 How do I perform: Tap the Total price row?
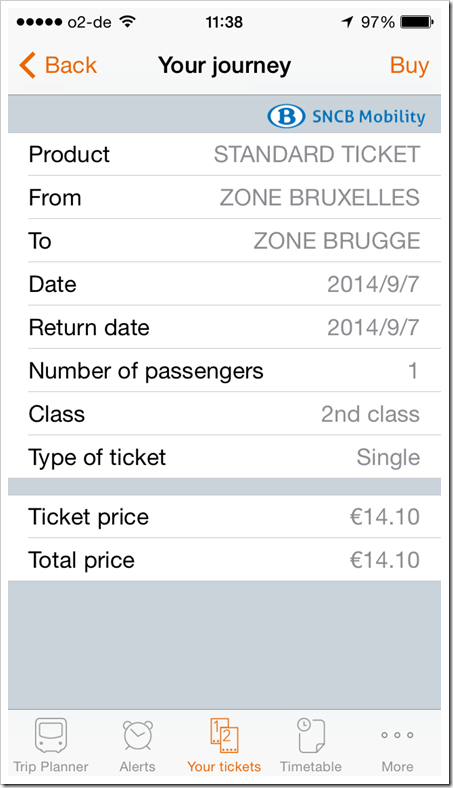224,560
